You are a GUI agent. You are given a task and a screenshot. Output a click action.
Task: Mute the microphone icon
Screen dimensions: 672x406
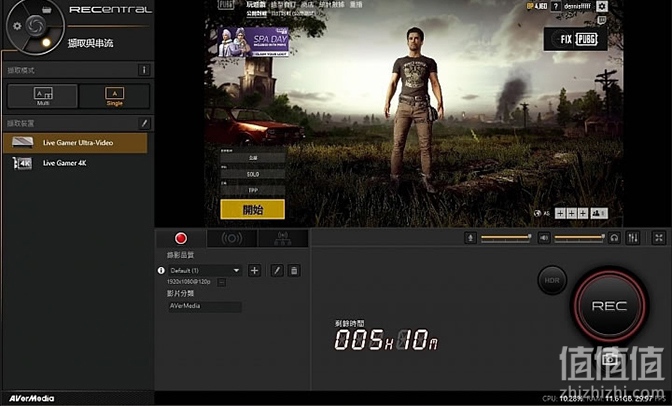pyautogui.click(x=470, y=238)
